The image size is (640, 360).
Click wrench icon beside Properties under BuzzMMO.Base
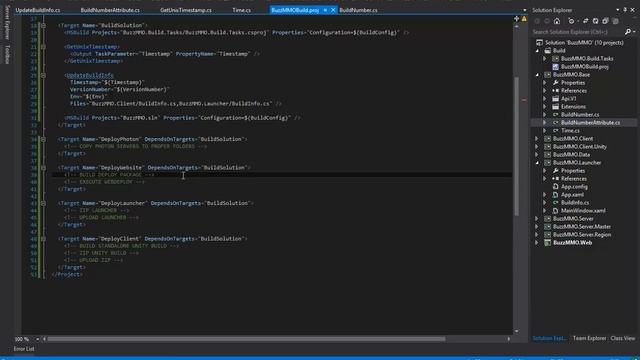(x=556, y=83)
